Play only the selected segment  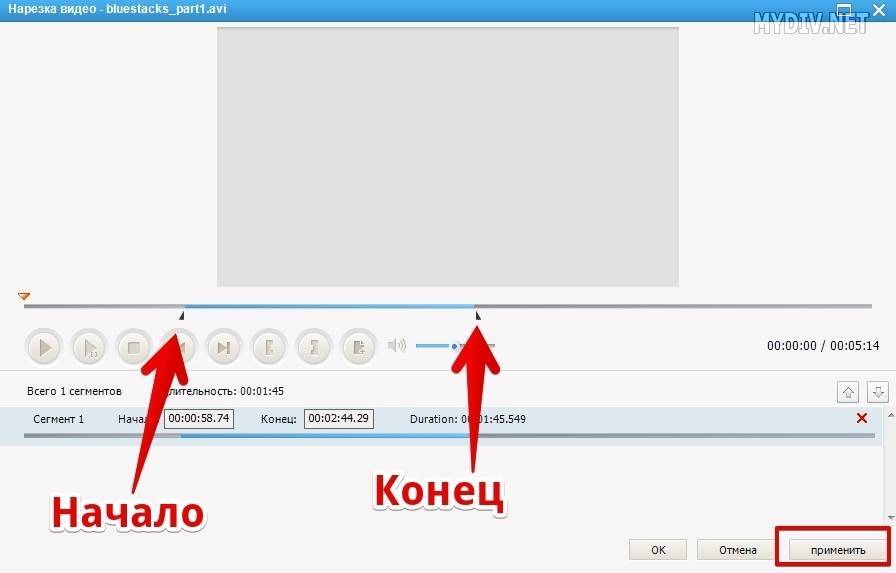point(89,347)
